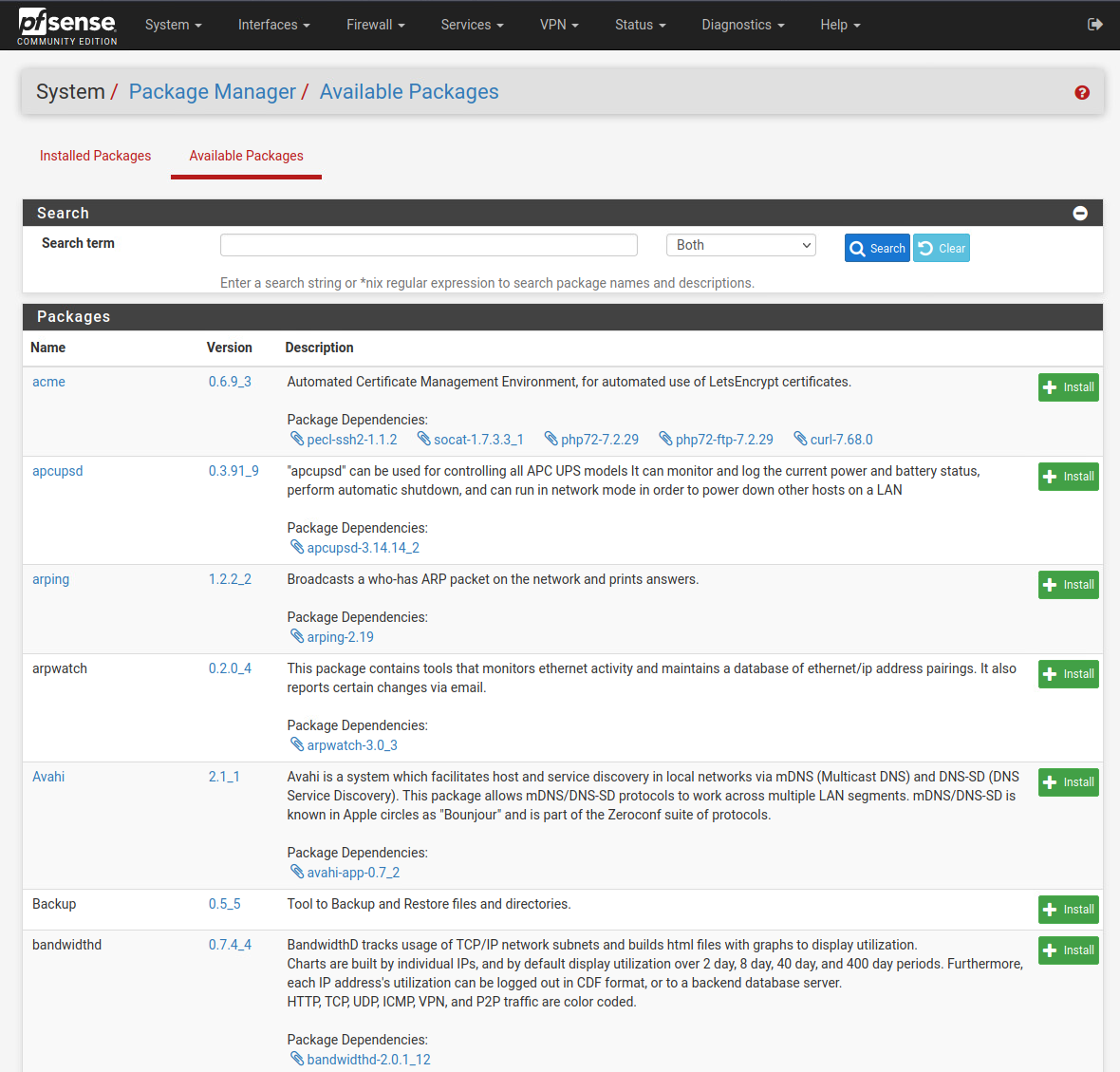Click the paperclip icon beside pecl-ssh2-1.1.2
Image resolution: width=1120 pixels, height=1072 pixels.
[297, 439]
